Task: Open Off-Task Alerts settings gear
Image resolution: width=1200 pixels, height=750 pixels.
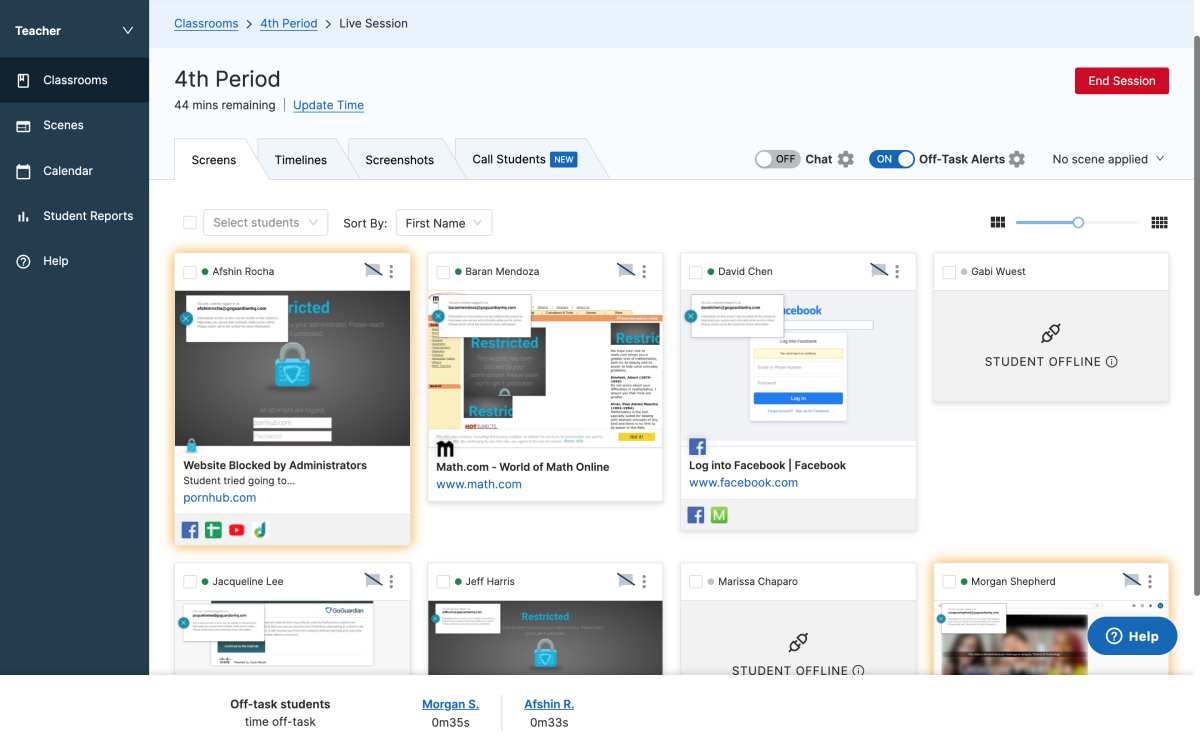Action: [1017, 159]
